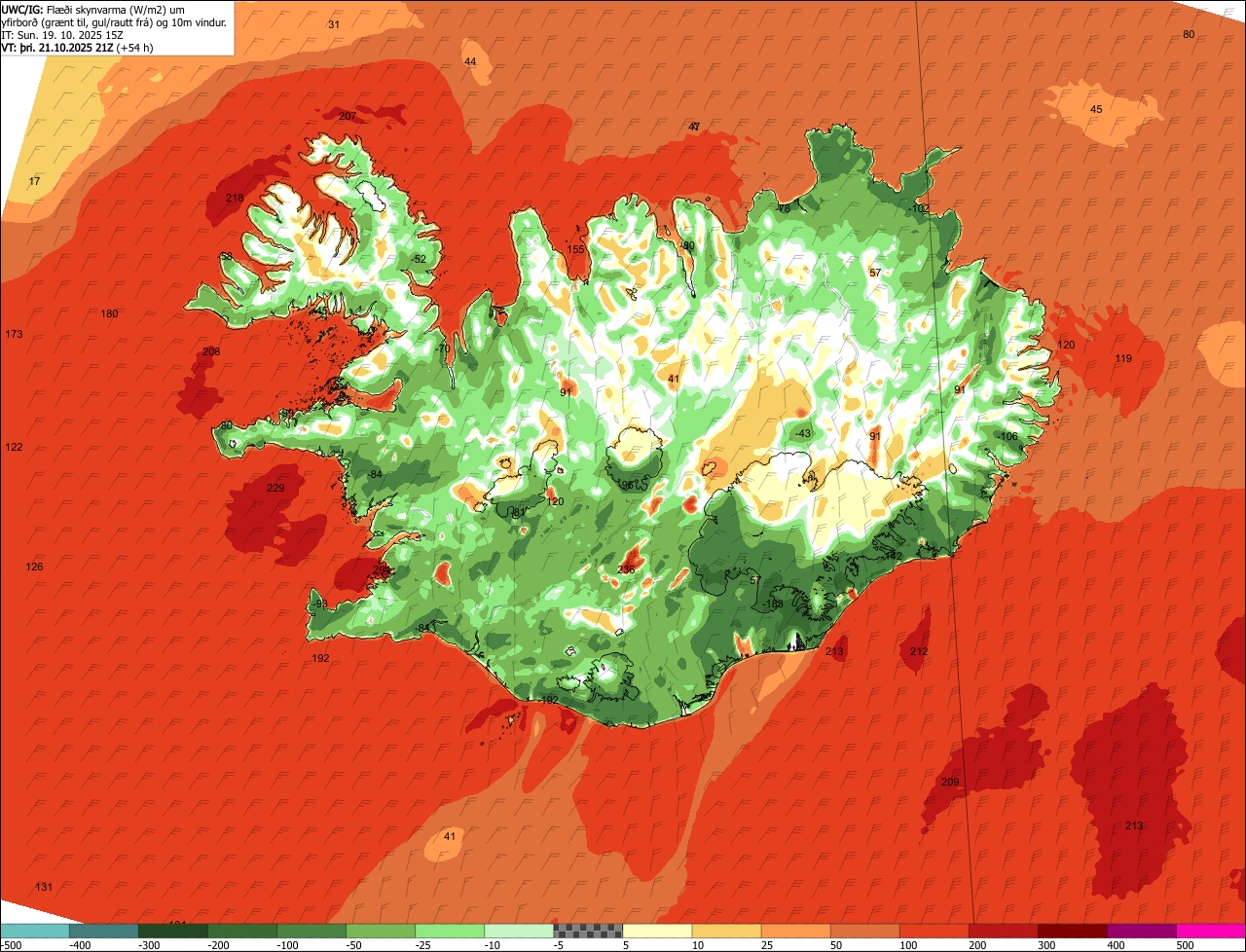Screen dimensions: 1246x952
Task: Pick the 10 to 25 yellow-orange swatch
Action: [726, 931]
